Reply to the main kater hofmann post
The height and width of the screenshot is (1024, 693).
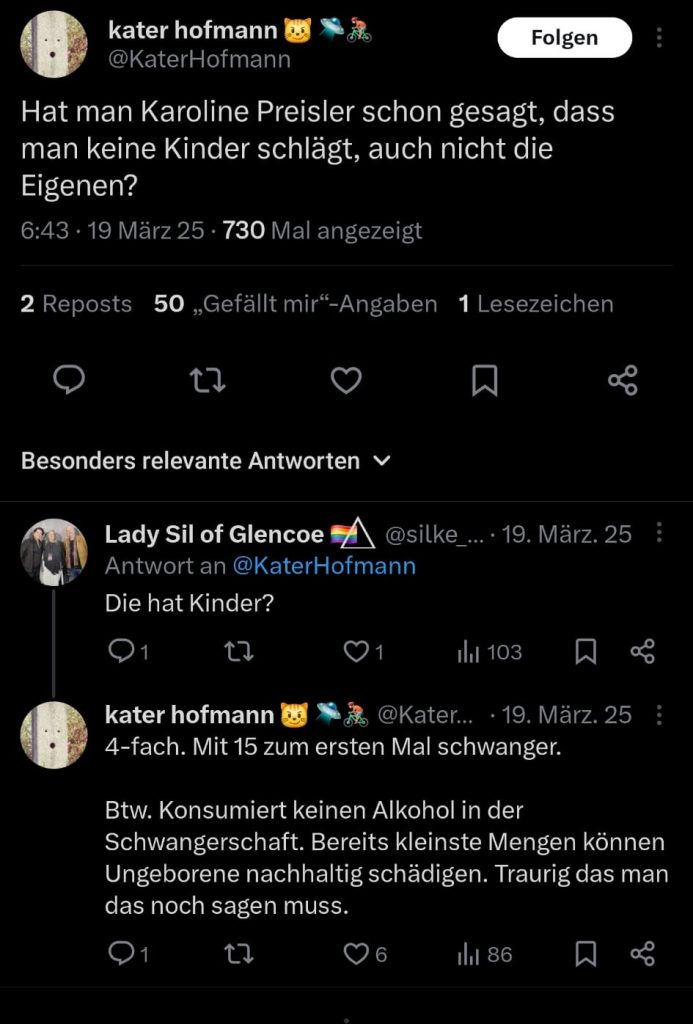69,380
